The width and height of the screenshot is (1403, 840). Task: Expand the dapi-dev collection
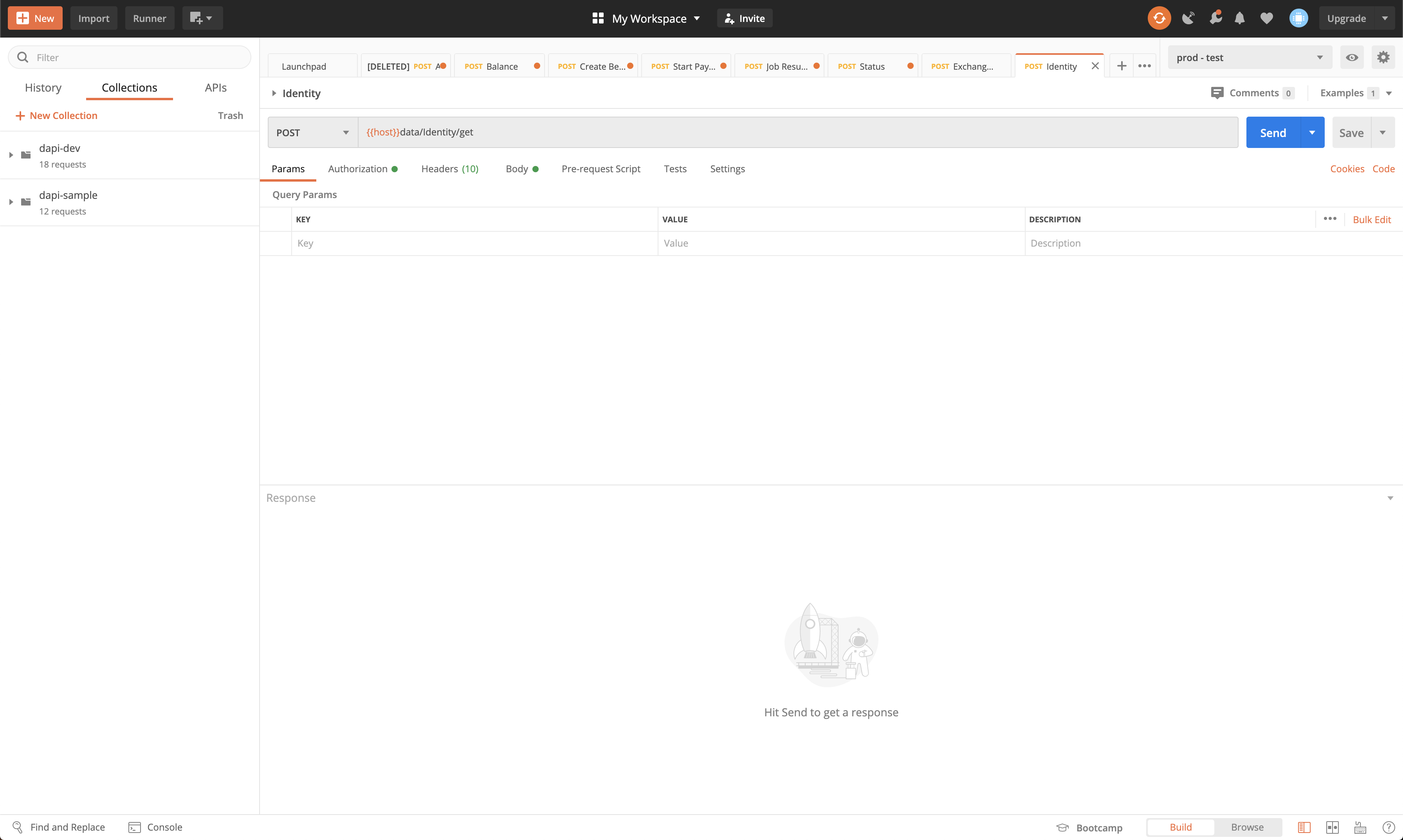click(11, 155)
